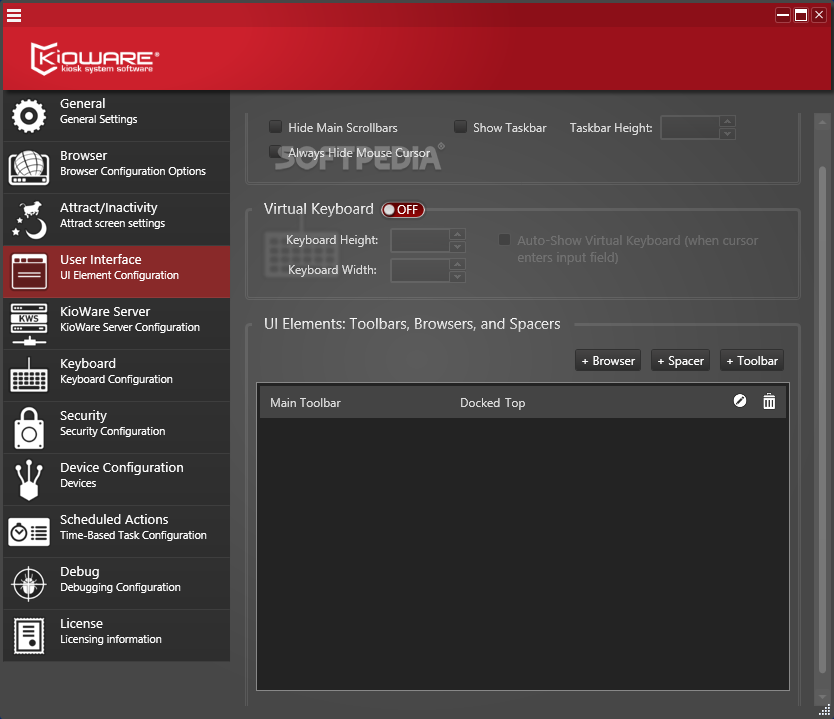Click scrollbar down arrow
Screen dimensions: 834x719
click(822, 697)
